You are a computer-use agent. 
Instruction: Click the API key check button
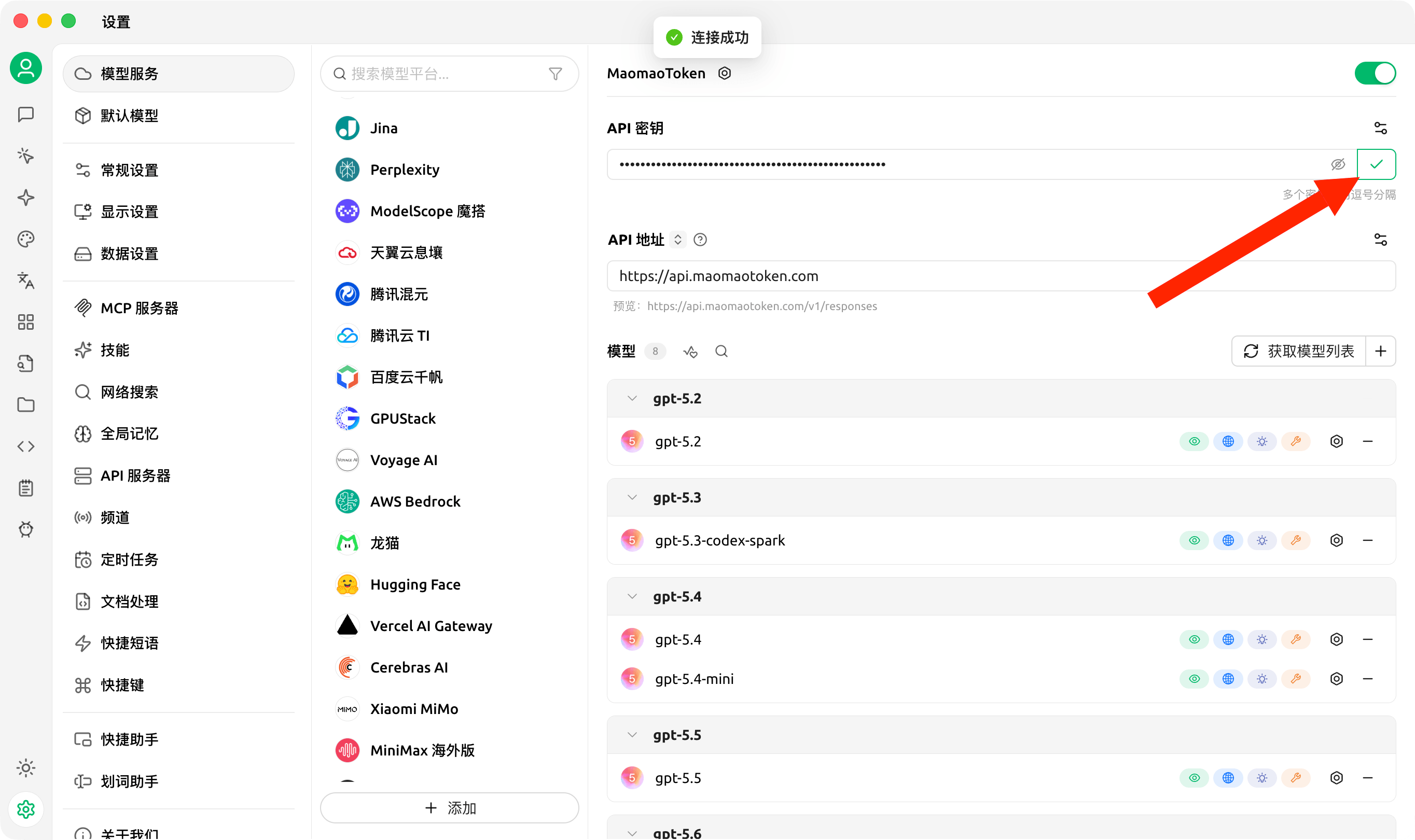click(x=1376, y=164)
